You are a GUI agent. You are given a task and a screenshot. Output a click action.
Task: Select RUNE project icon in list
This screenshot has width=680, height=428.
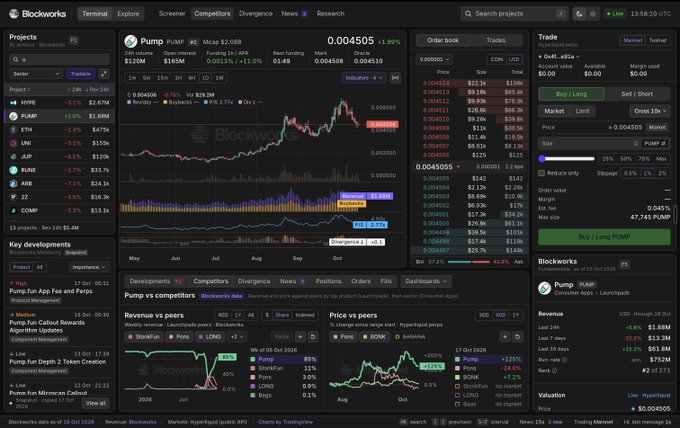click(13, 170)
